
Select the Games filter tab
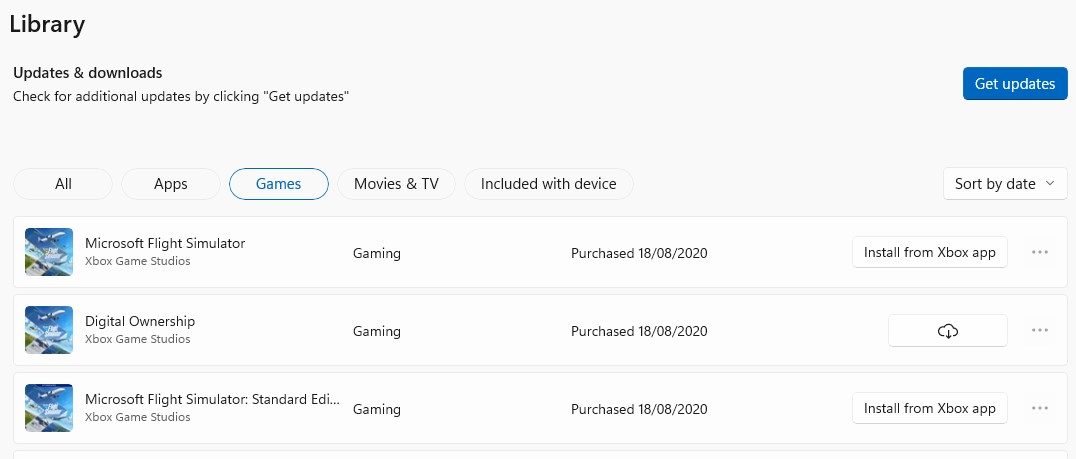point(279,184)
